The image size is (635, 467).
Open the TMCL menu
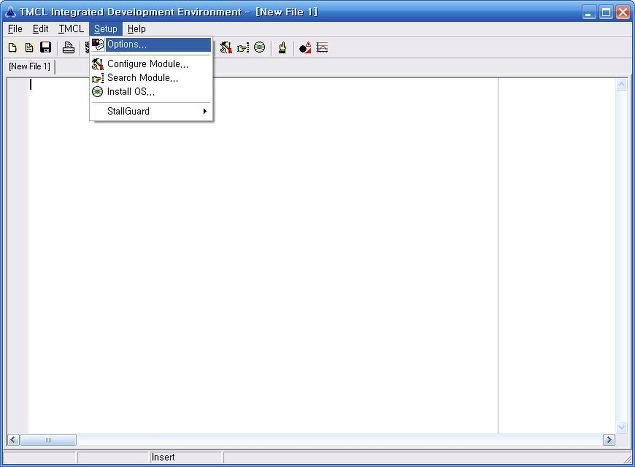[x=71, y=29]
